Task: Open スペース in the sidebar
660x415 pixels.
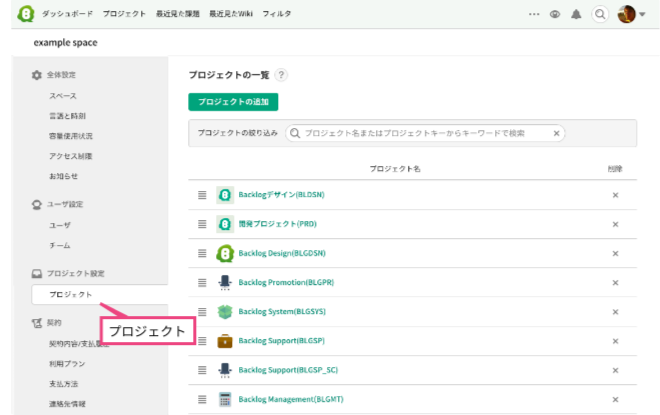Action: coord(63,96)
